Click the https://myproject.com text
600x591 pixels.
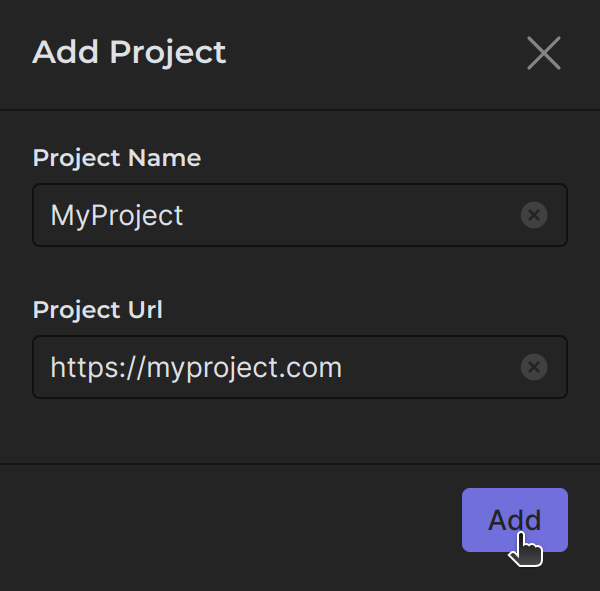[196, 368]
